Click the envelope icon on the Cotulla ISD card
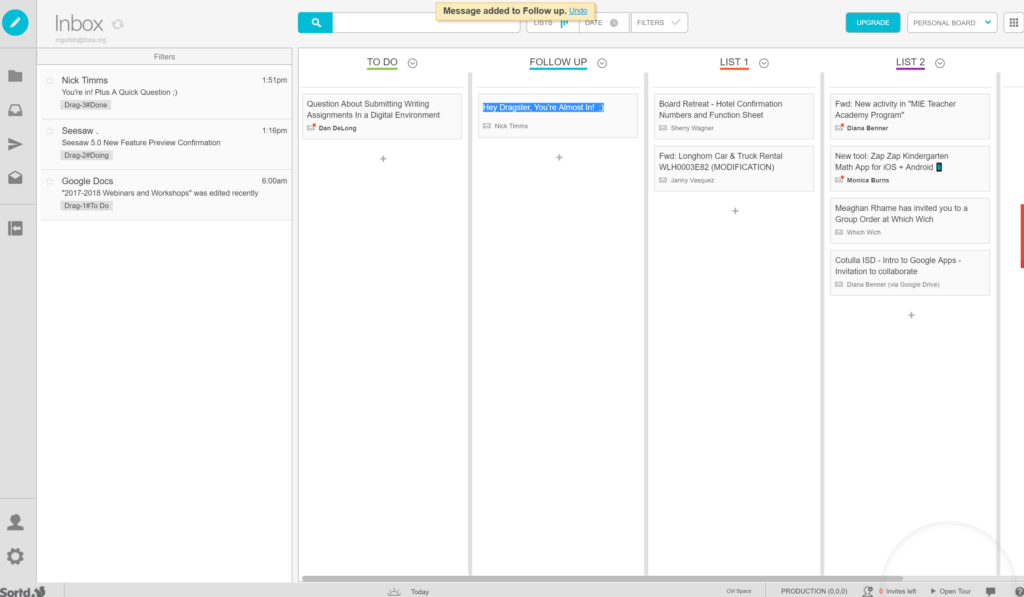Viewport: 1024px width, 597px height. (x=839, y=285)
